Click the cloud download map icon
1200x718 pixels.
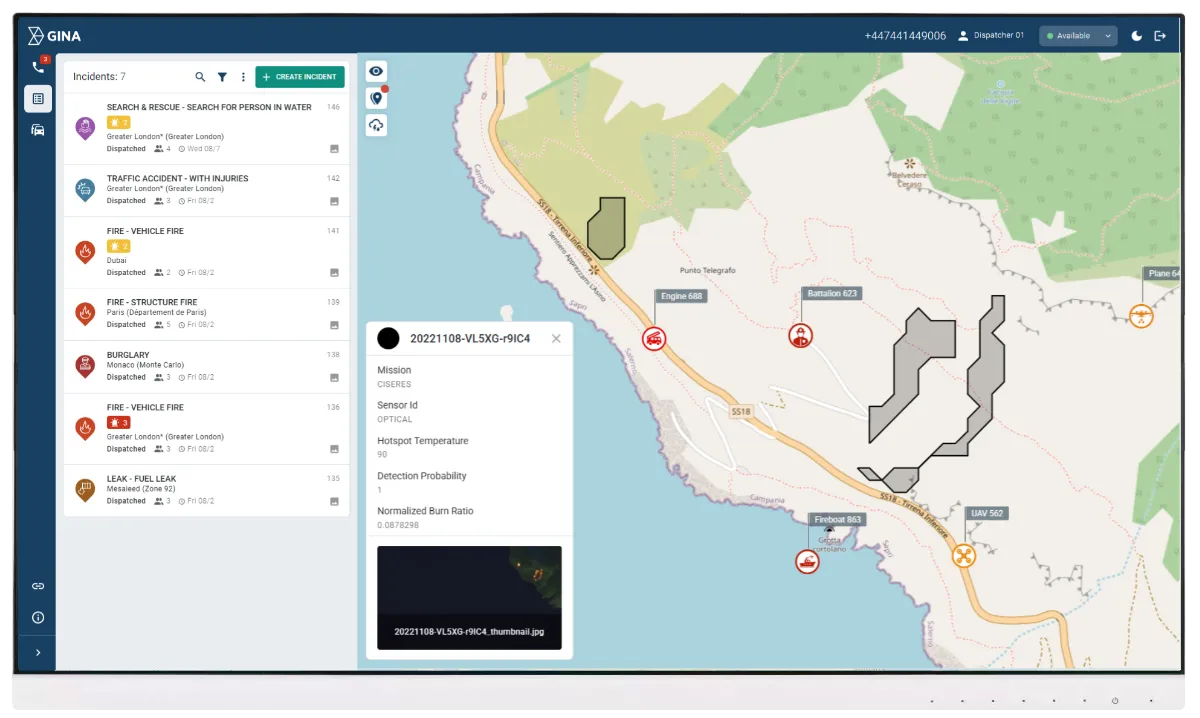(376, 125)
